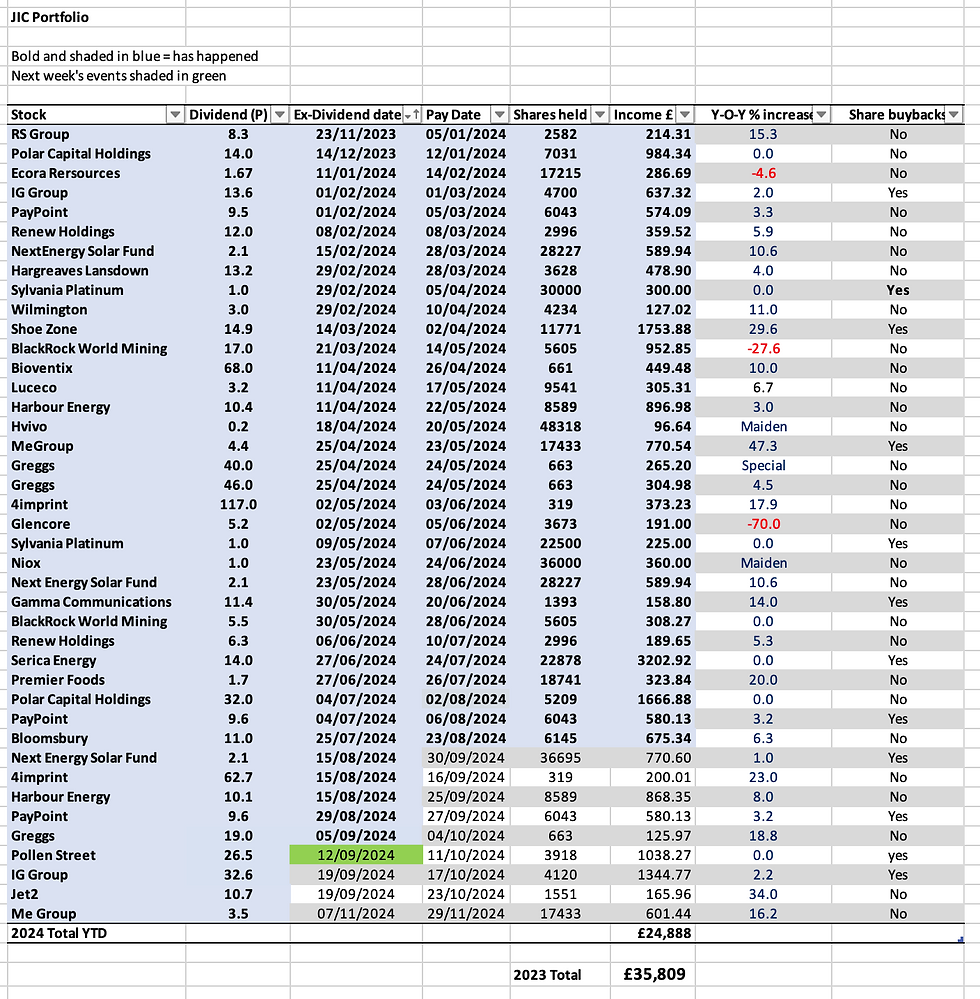980x999 pixels.
Task: Select the -70.0 Glencore Y-O-Y cell
Action: coord(763,524)
